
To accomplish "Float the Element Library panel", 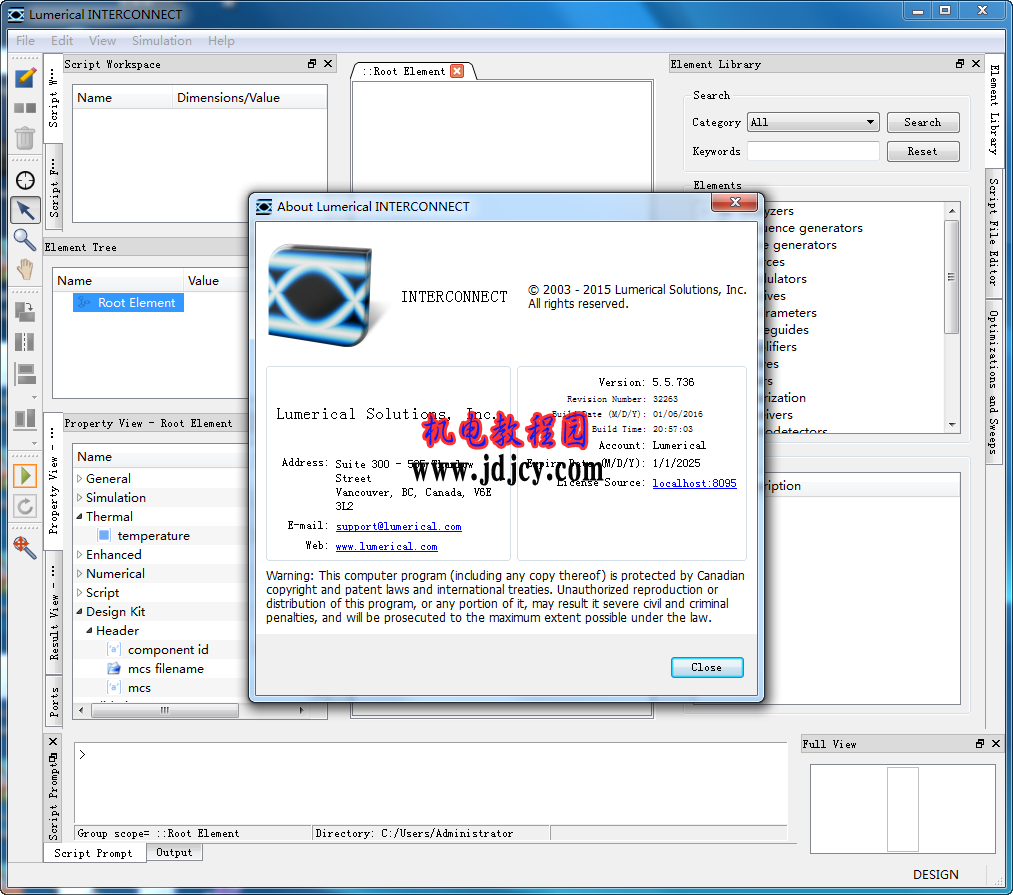I will (x=960, y=63).
